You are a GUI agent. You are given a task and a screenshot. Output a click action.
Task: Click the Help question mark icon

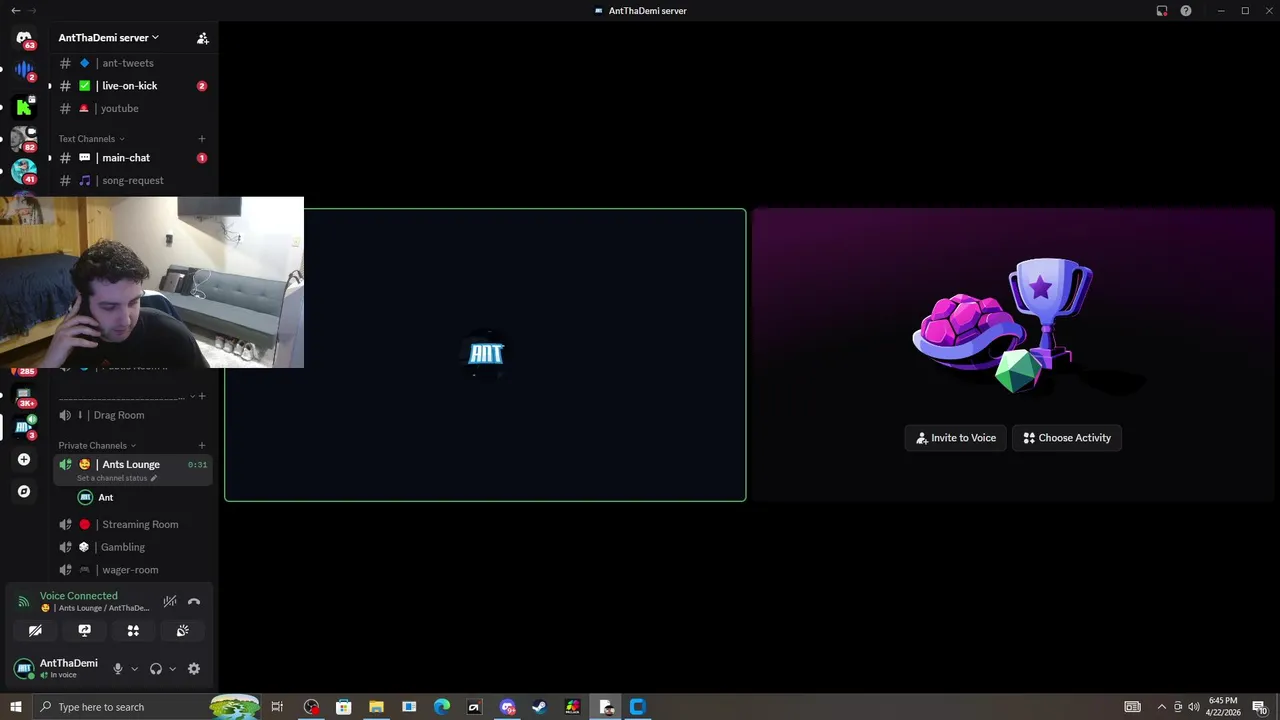[1186, 11]
